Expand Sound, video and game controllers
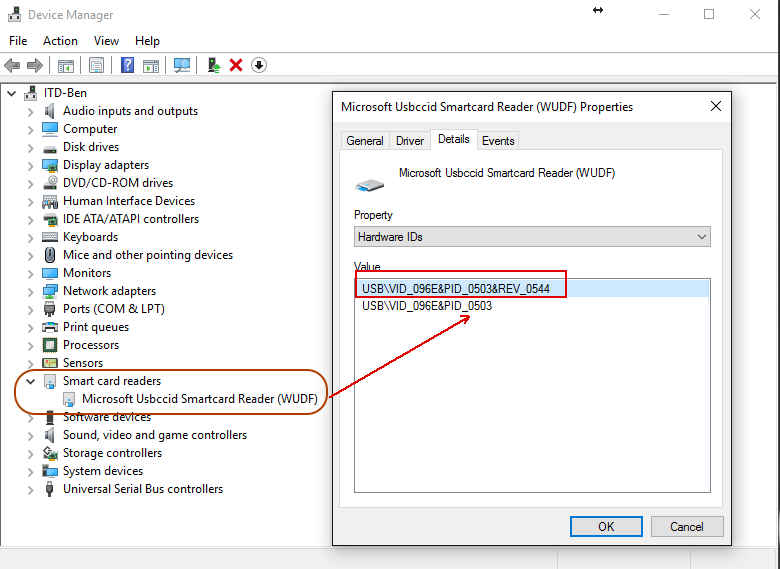Image resolution: width=780 pixels, height=569 pixels. coord(30,435)
